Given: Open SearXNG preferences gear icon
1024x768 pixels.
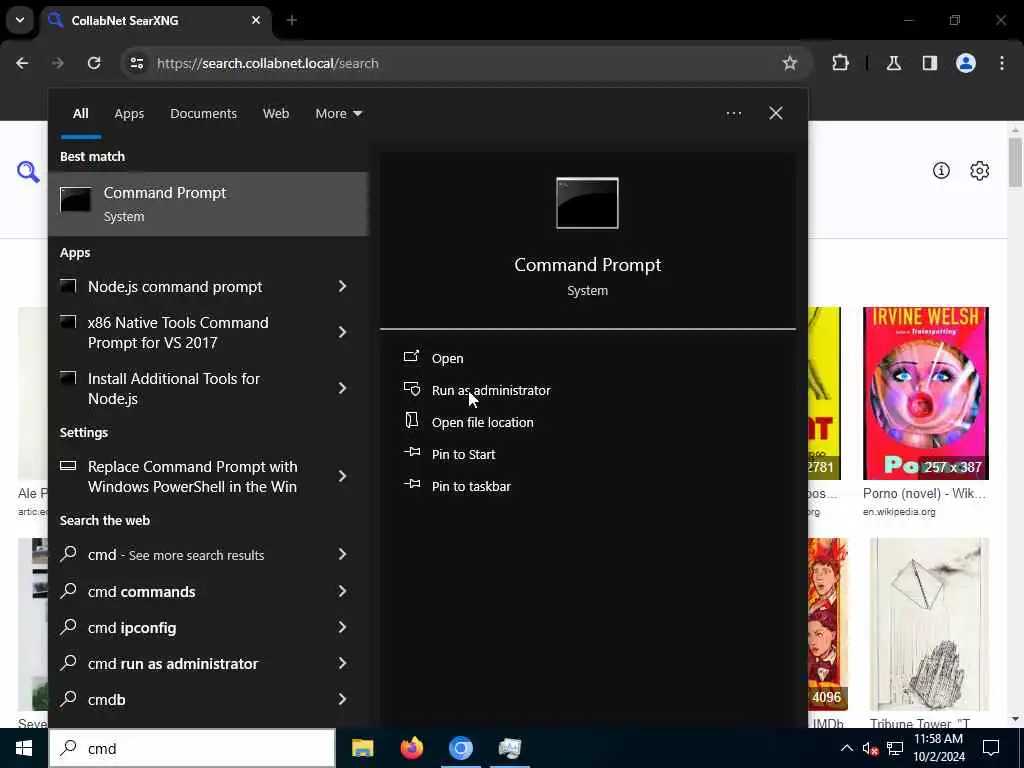Looking at the screenshot, I should click(x=980, y=170).
